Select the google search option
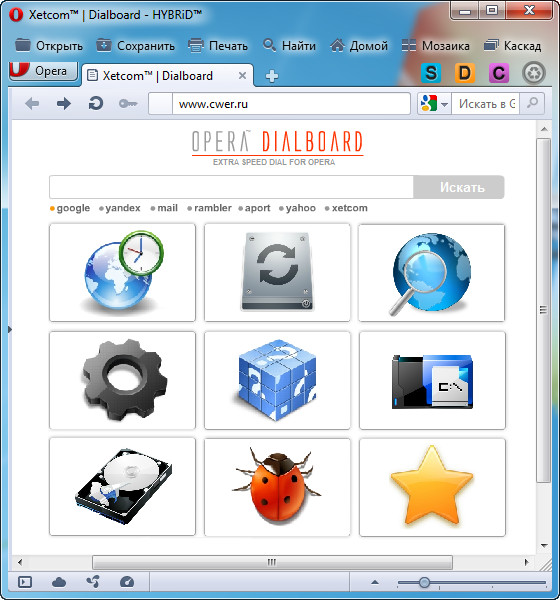This screenshot has height=600, width=560. pos(70,208)
